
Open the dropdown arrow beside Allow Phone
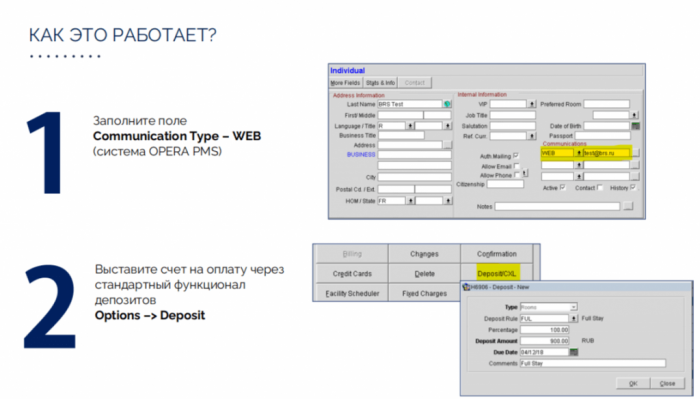[525, 173]
